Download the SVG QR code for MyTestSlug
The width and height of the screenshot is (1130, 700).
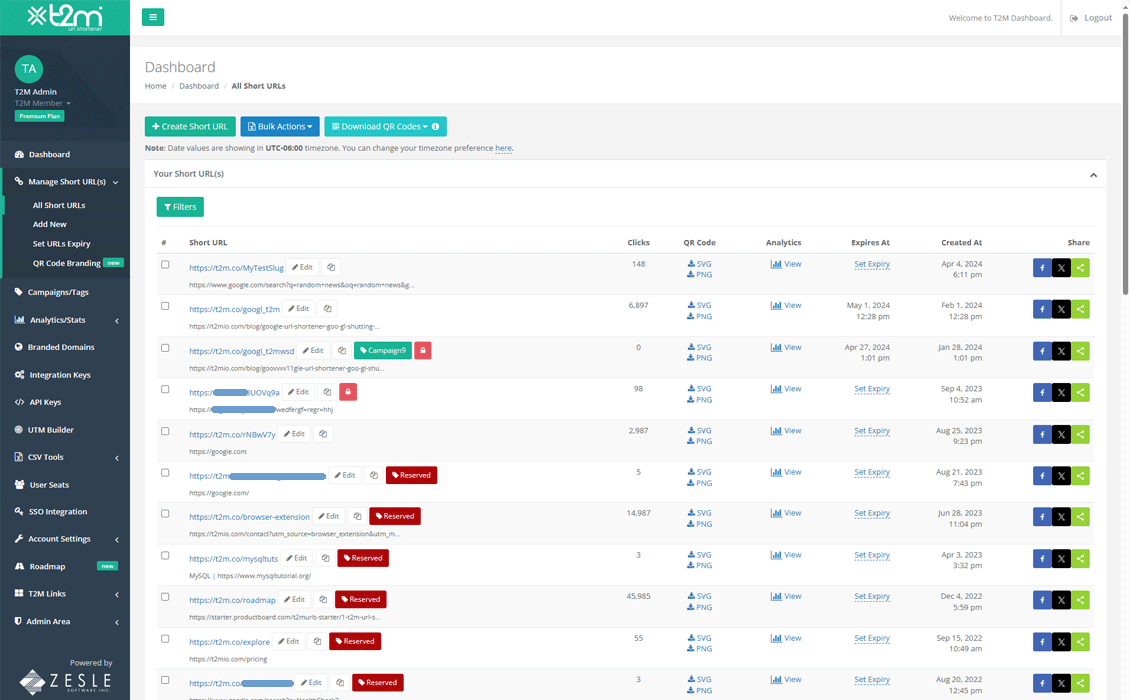tap(699, 261)
